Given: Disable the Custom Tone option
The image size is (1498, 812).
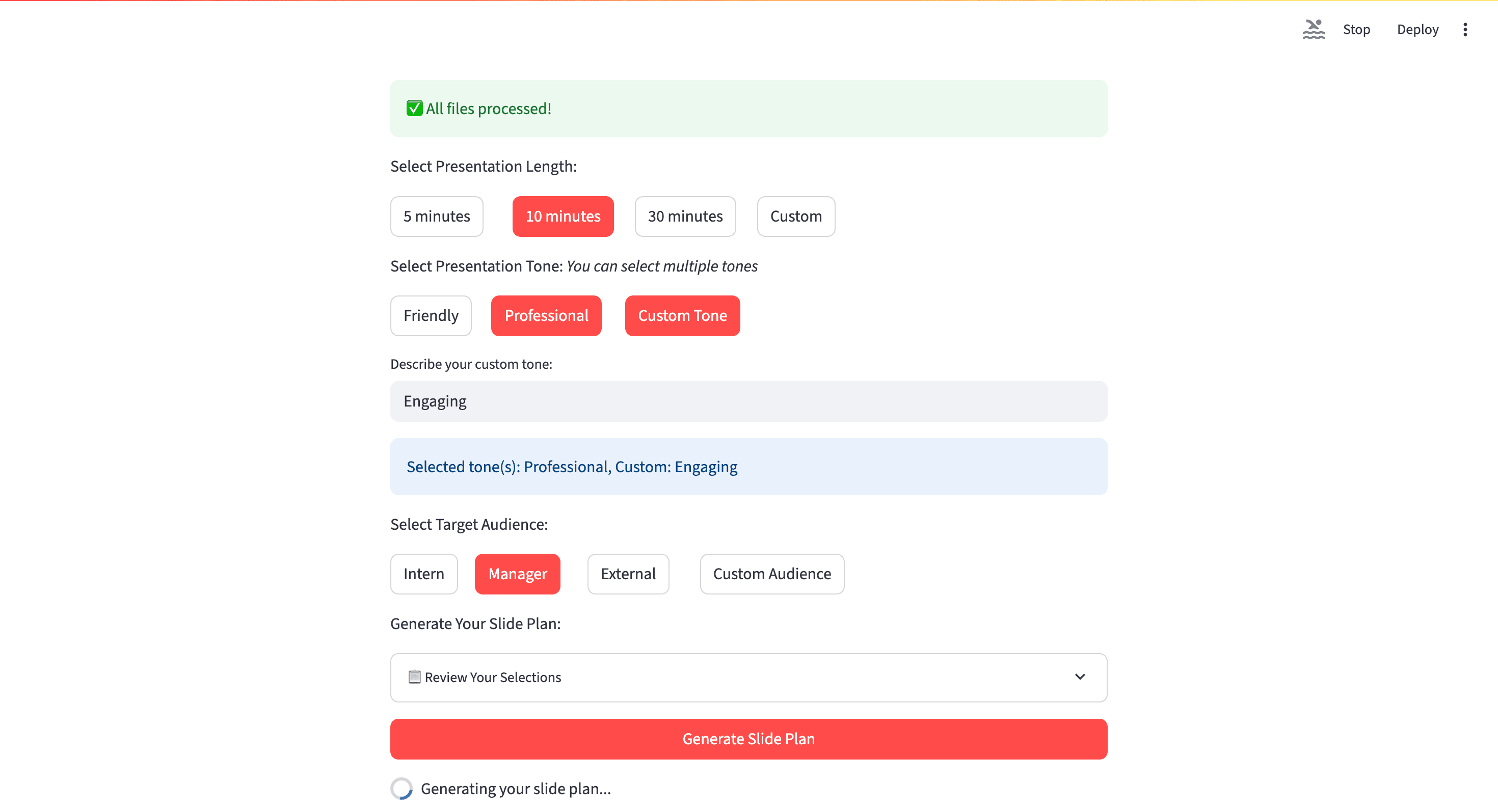Looking at the screenshot, I should click(682, 316).
